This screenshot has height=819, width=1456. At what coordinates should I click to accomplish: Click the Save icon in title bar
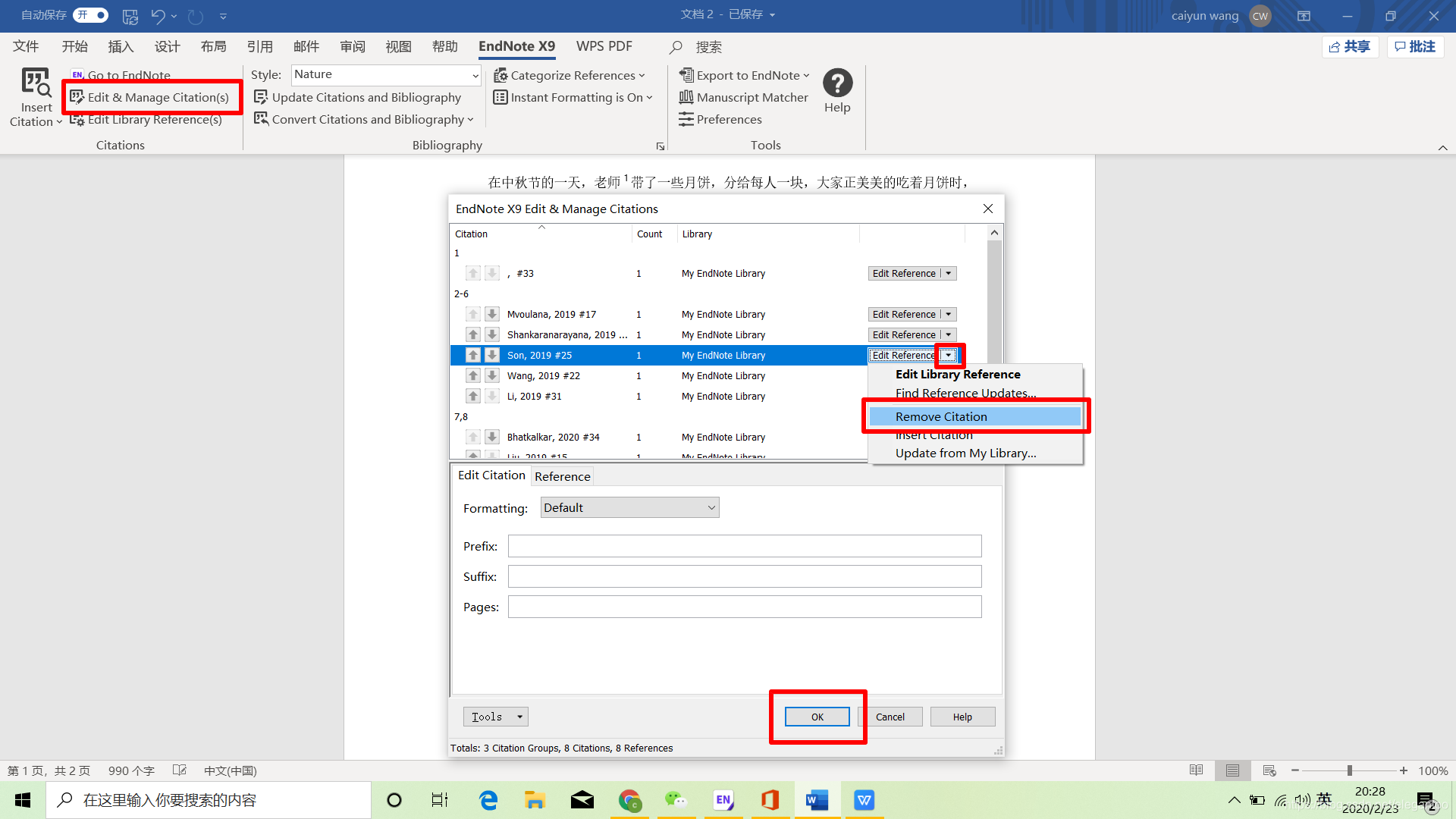(x=130, y=15)
